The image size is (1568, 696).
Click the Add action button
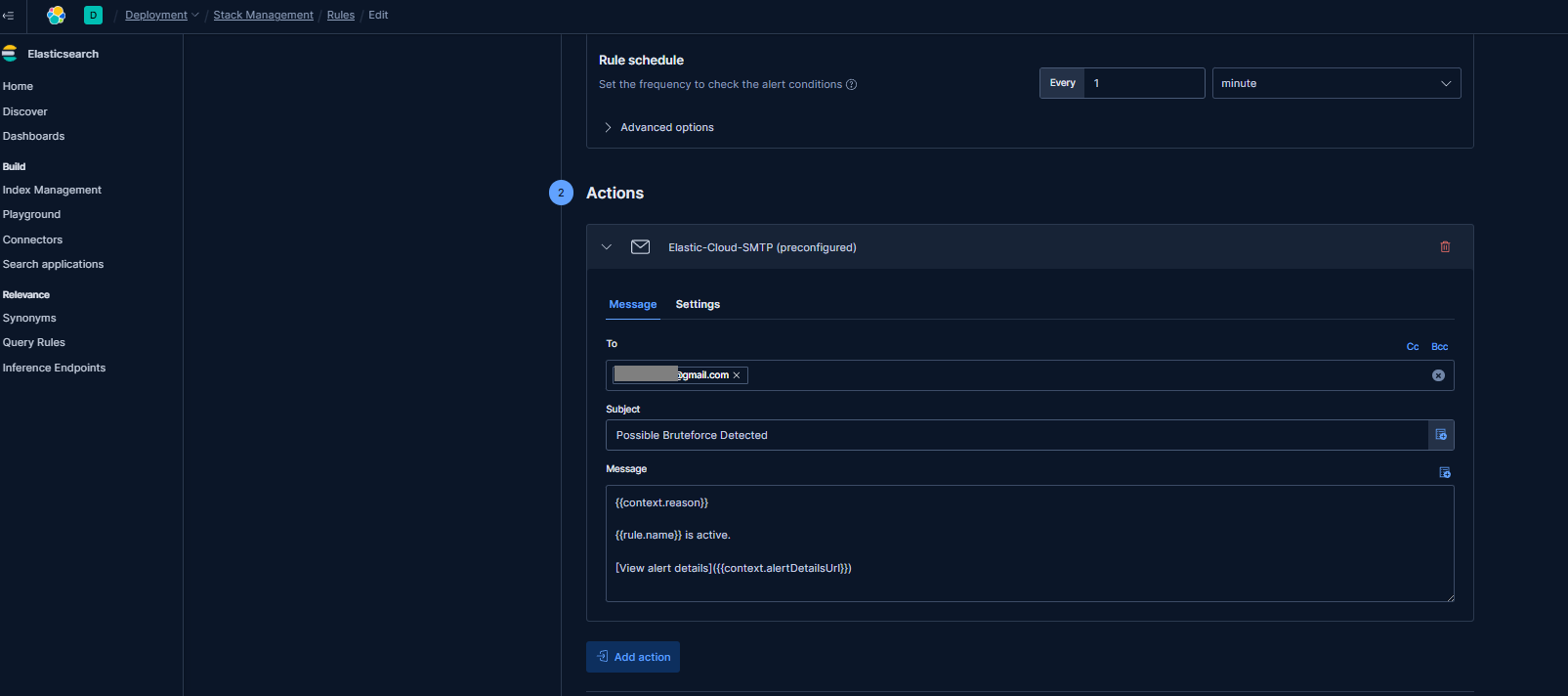coord(633,657)
